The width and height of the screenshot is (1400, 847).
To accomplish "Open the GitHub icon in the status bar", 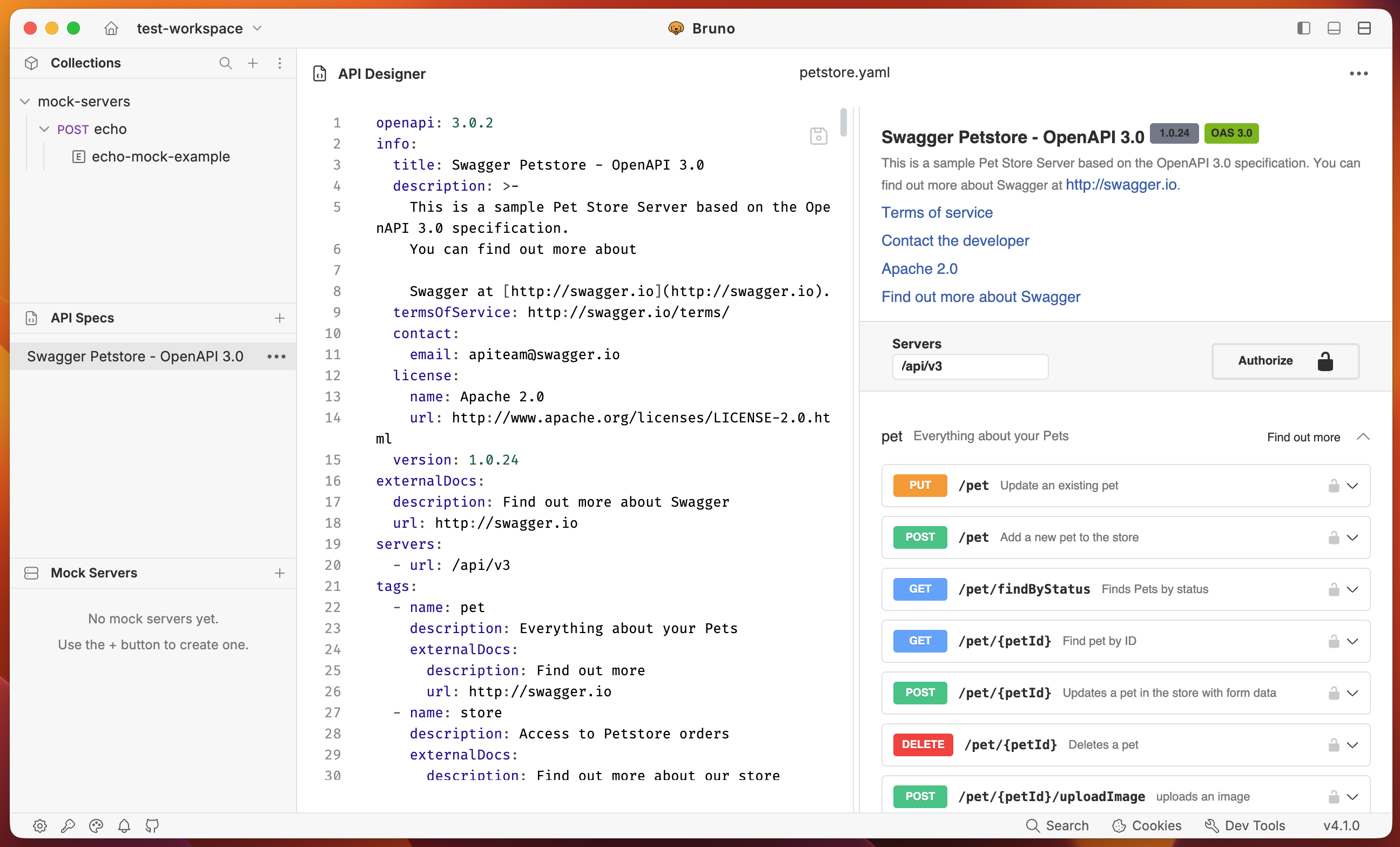I will (152, 825).
